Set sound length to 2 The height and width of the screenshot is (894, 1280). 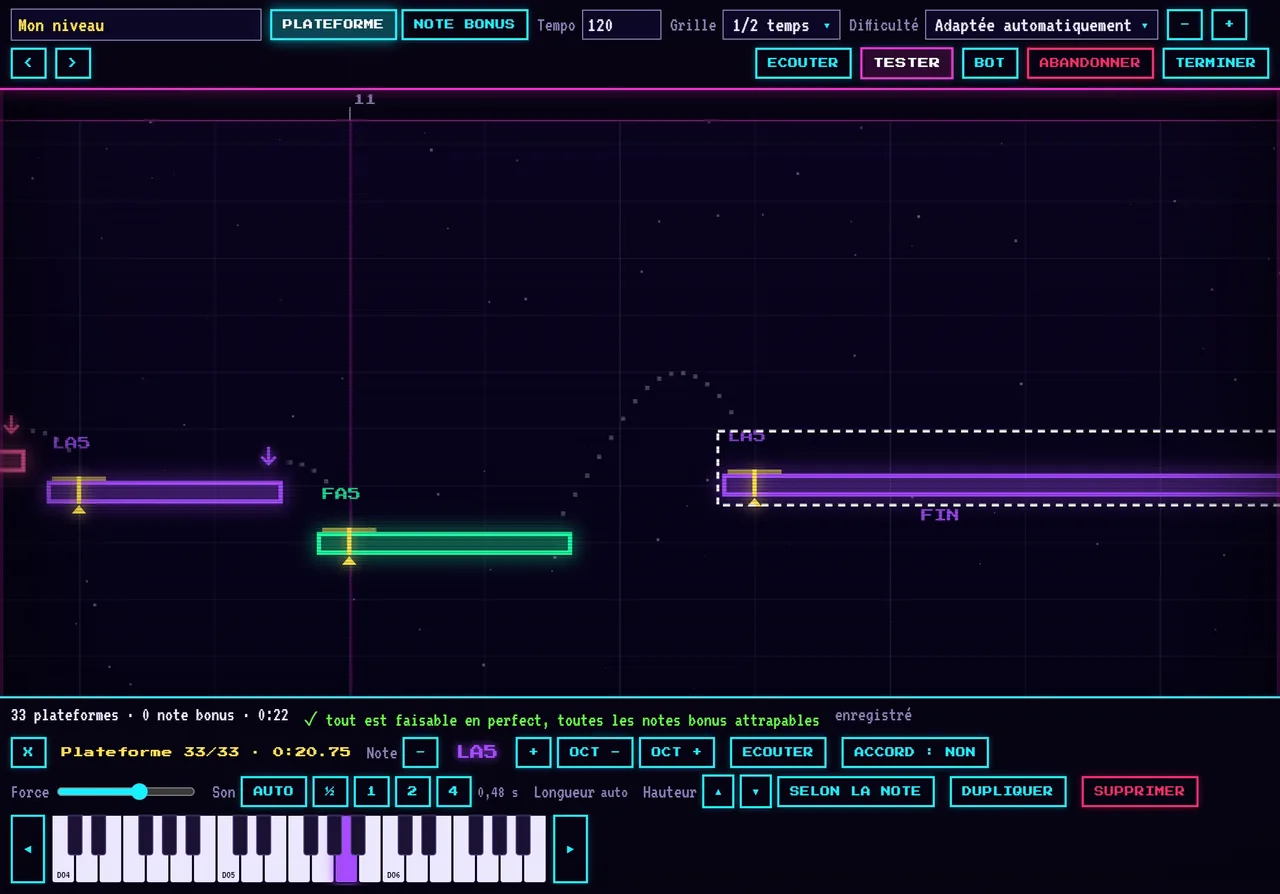point(412,791)
